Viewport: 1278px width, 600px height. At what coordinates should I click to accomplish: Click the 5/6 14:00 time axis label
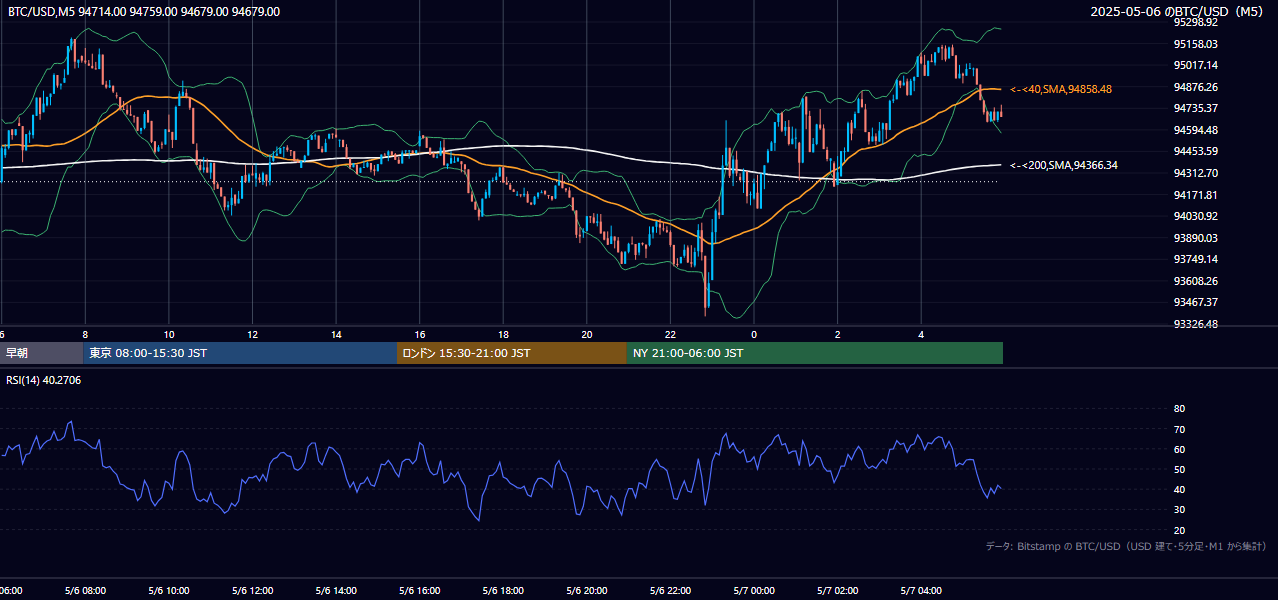336,591
